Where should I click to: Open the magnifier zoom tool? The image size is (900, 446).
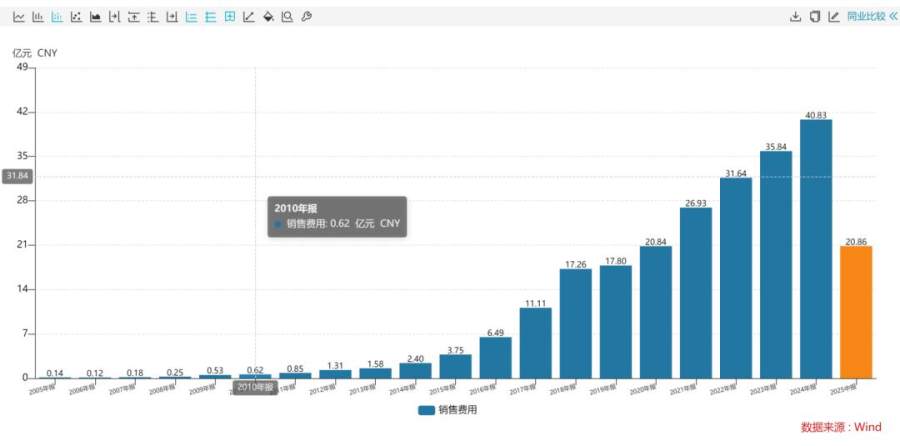click(x=287, y=17)
